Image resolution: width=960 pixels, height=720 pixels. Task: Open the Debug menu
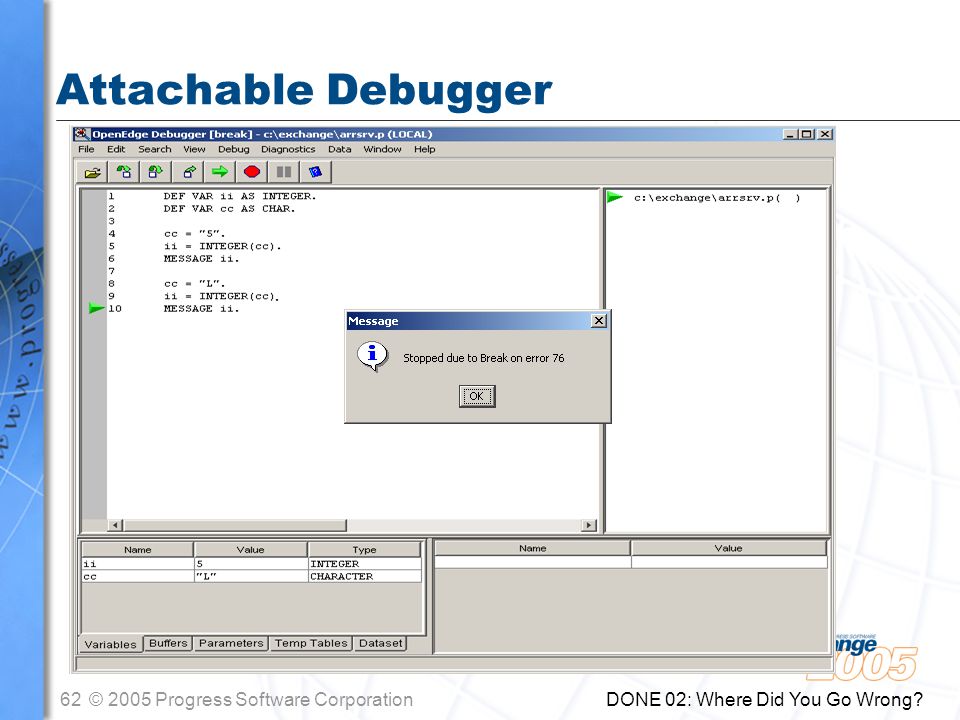(234, 149)
